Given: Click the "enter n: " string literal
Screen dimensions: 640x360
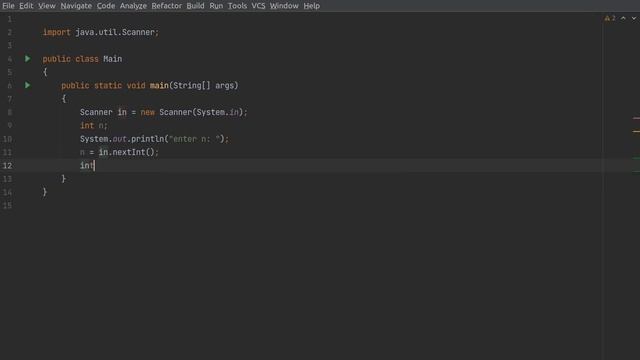Looking at the screenshot, I should point(194,139).
